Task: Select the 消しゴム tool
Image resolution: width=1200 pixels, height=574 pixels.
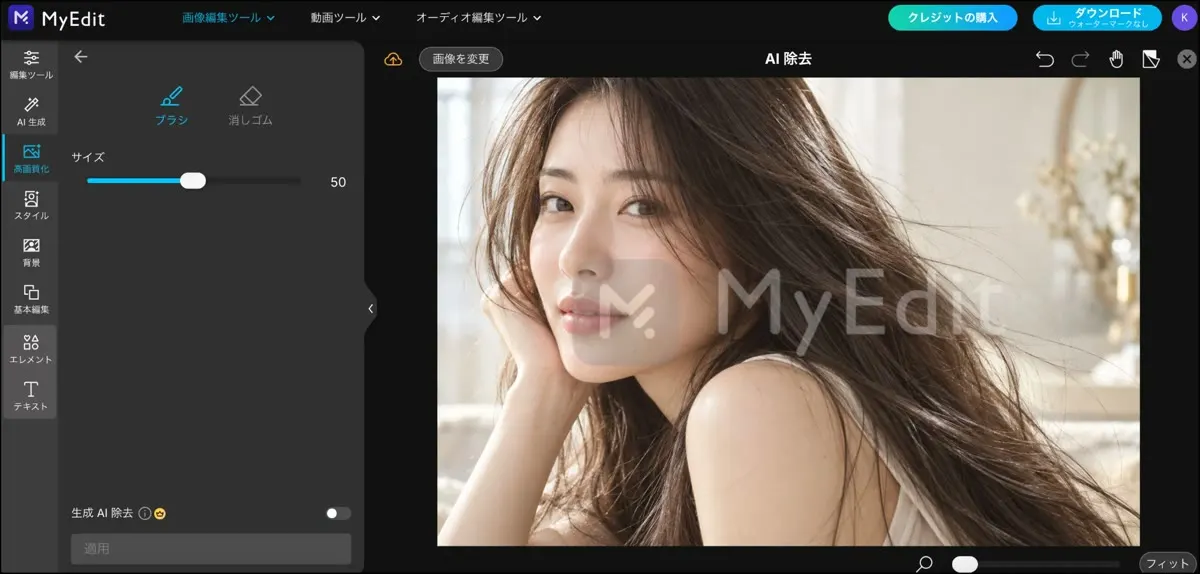Action: (x=250, y=106)
